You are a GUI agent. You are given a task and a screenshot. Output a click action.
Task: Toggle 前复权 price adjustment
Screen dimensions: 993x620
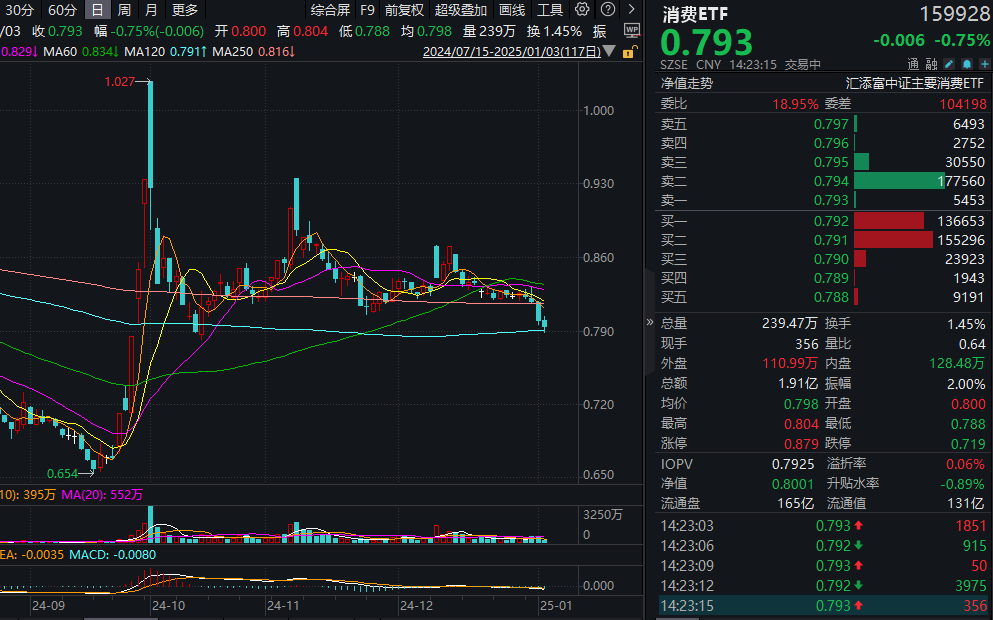click(x=404, y=10)
